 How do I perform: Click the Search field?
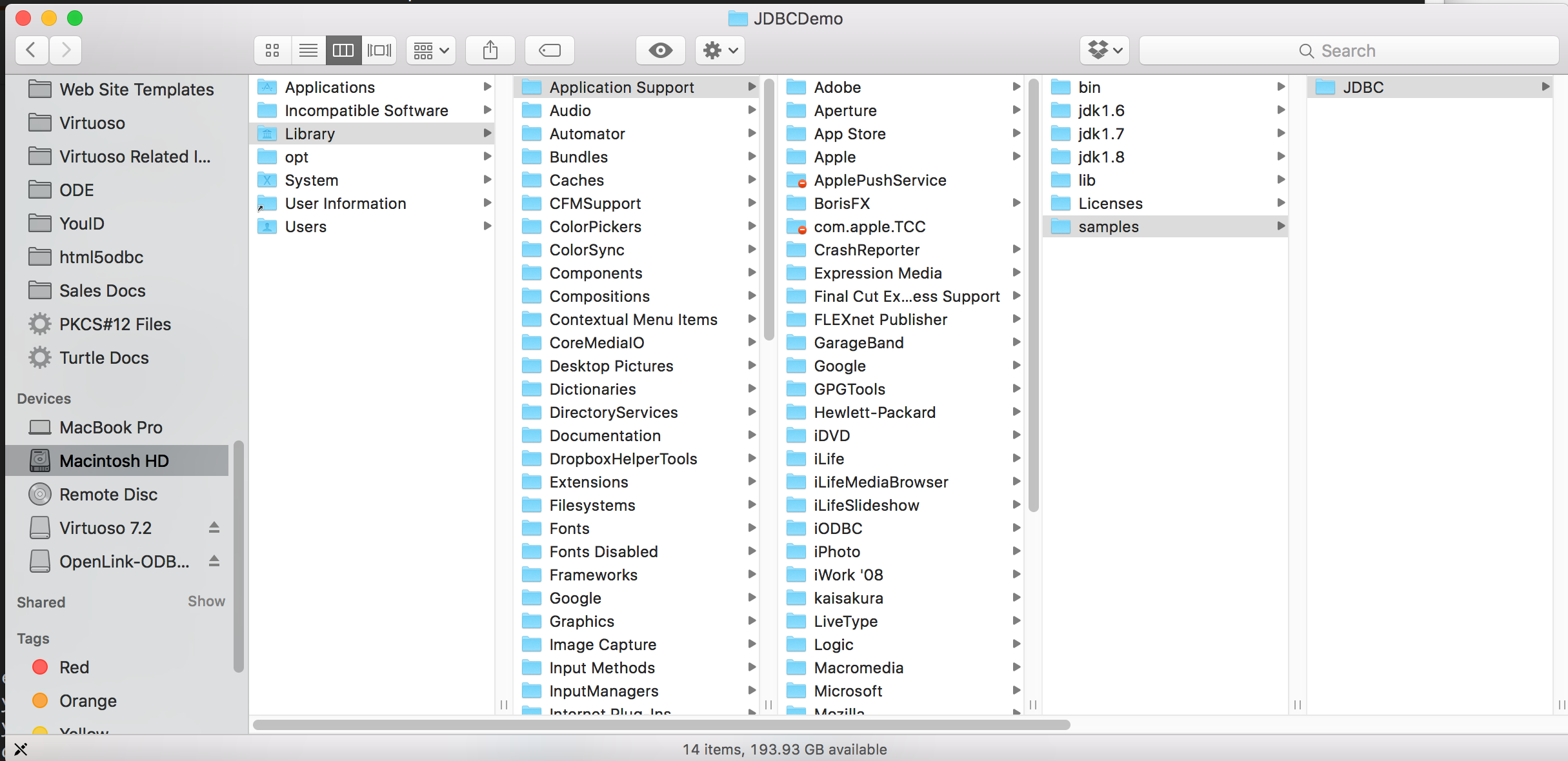(x=1349, y=50)
